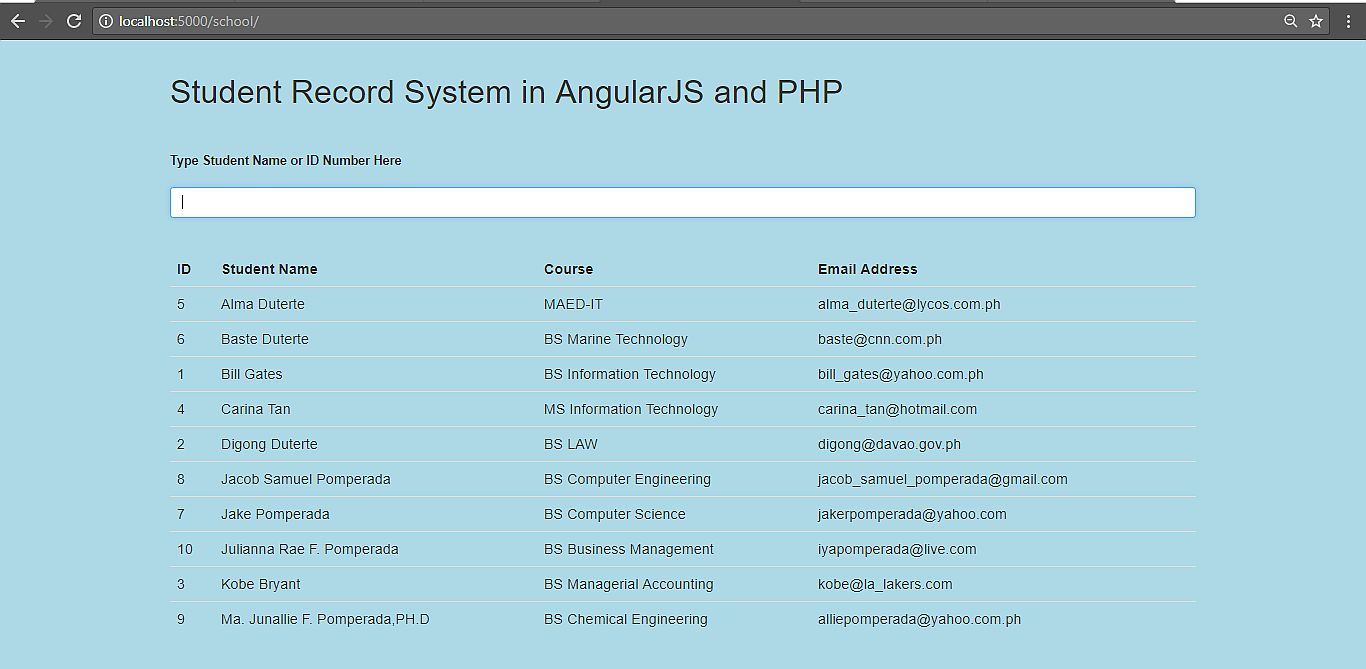Select the Email Address column header
The width and height of the screenshot is (1366, 669).
point(867,268)
